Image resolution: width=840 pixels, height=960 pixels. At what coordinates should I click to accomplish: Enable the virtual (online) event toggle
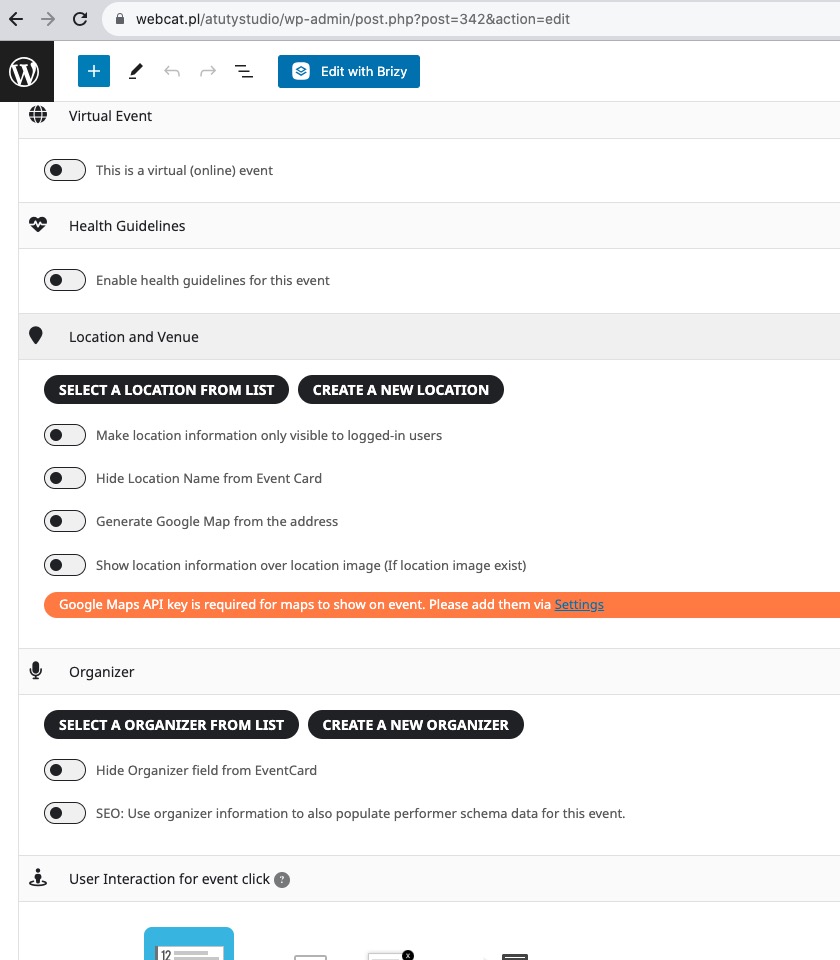pos(65,170)
